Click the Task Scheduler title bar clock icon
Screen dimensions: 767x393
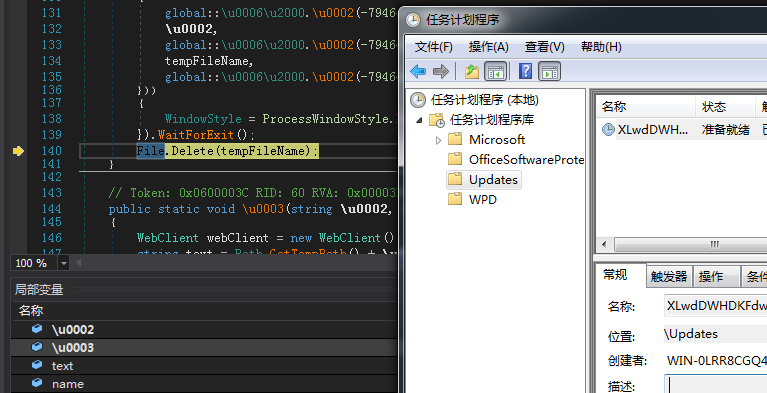(413, 20)
